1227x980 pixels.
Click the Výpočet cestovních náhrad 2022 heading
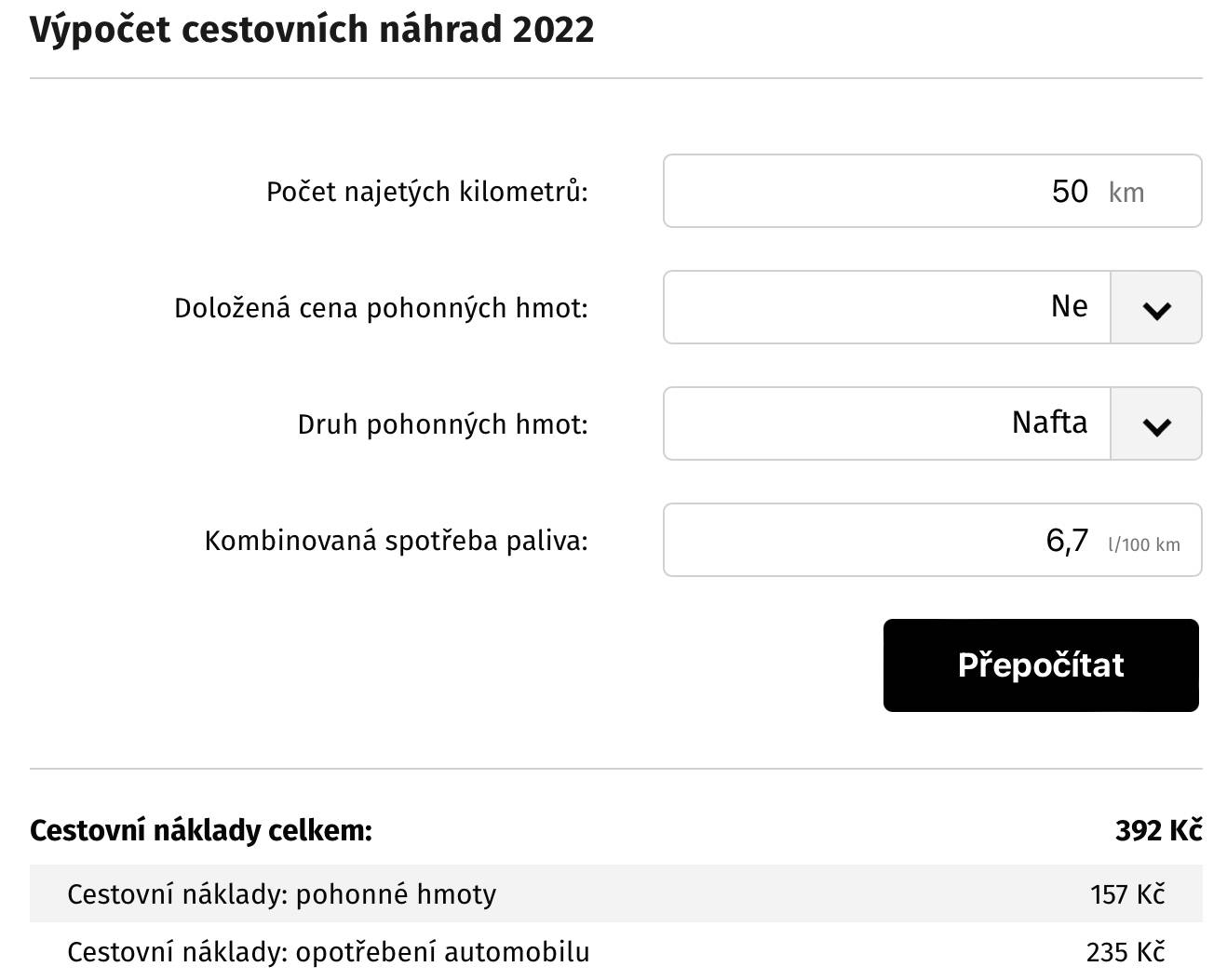312,30
